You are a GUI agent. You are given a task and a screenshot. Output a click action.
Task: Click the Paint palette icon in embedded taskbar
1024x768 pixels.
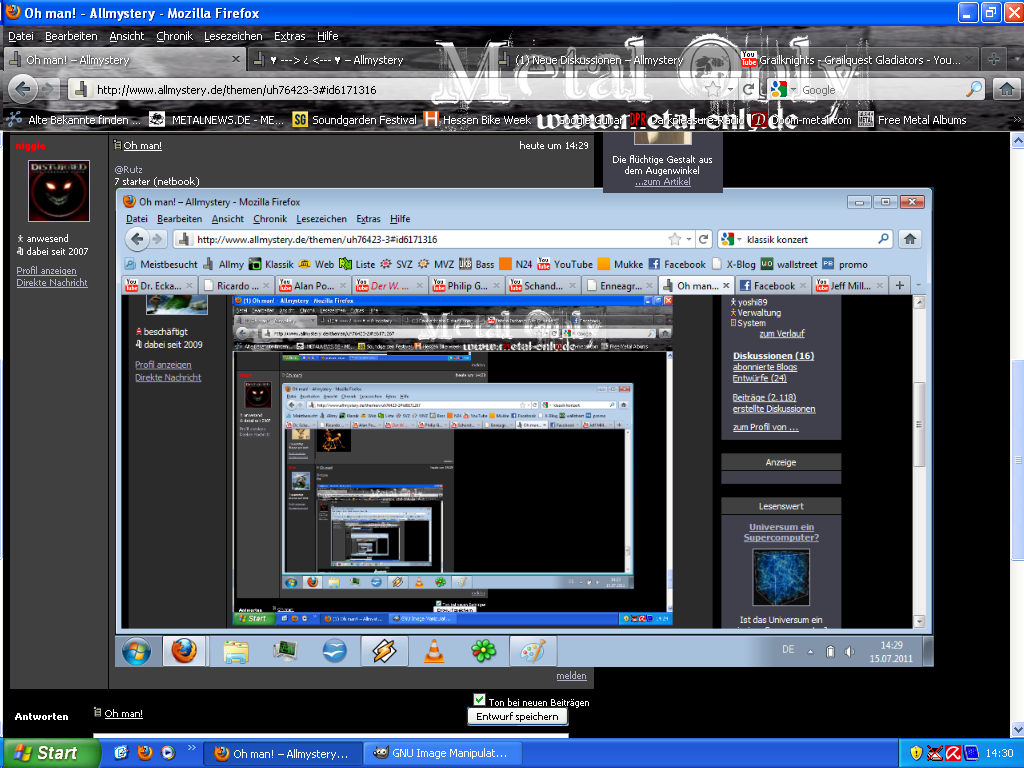(x=533, y=651)
